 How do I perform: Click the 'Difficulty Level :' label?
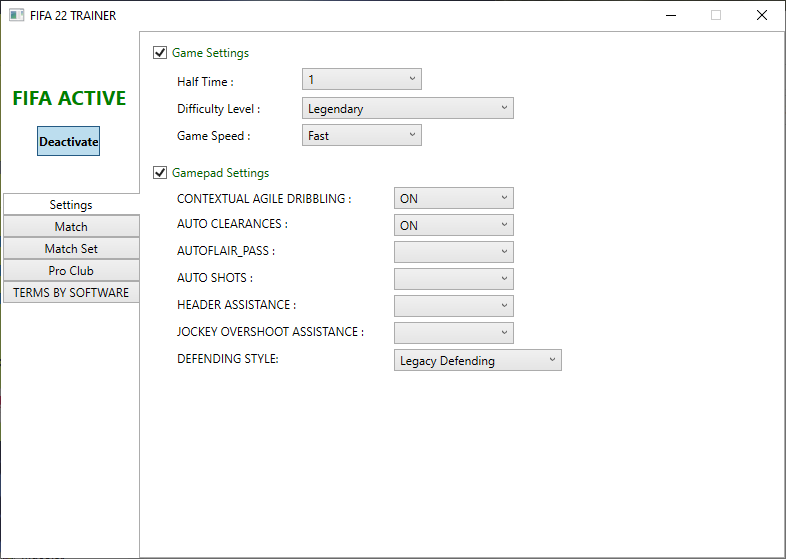point(219,109)
